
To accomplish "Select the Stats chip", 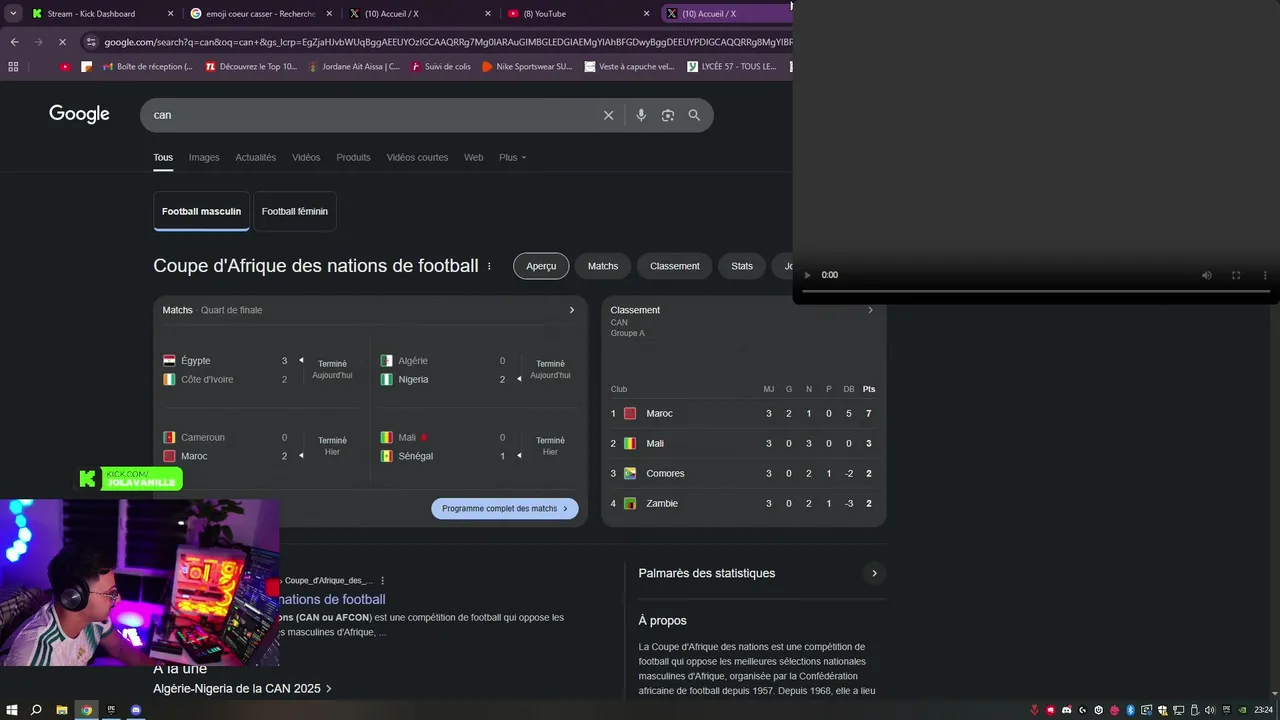I will click(x=742, y=266).
